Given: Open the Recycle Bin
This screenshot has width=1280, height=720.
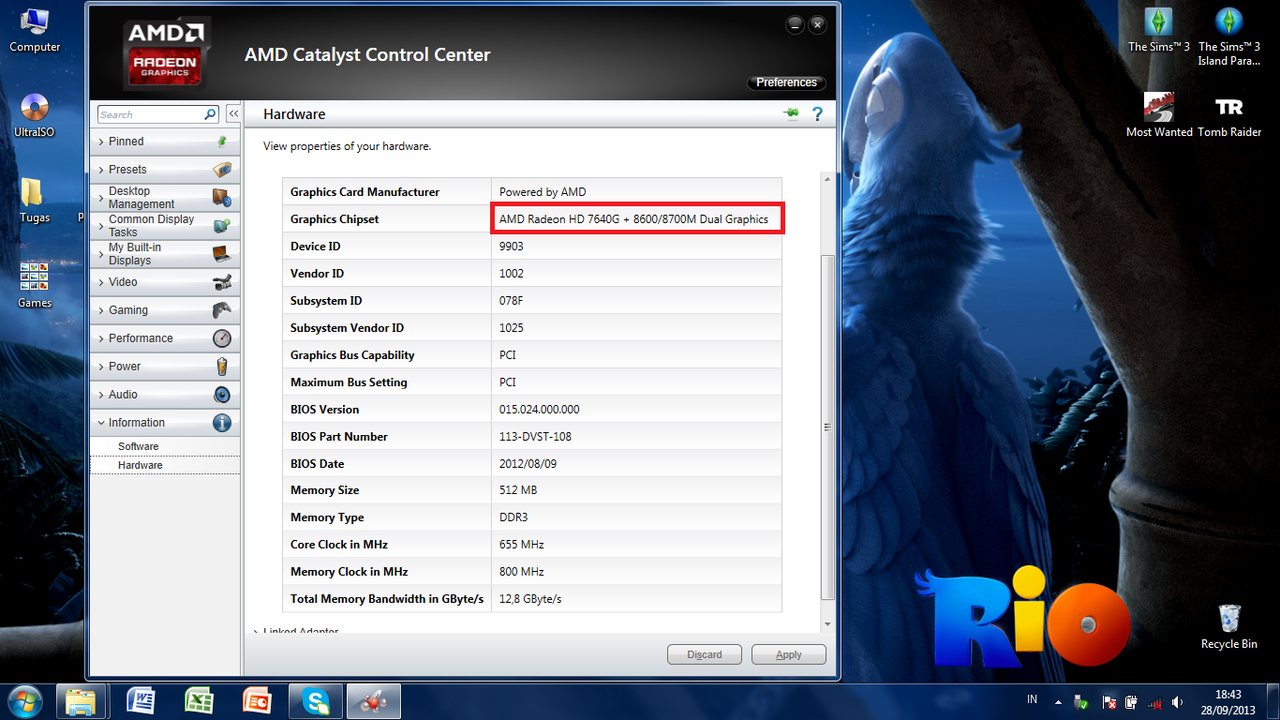Looking at the screenshot, I should [1229, 627].
